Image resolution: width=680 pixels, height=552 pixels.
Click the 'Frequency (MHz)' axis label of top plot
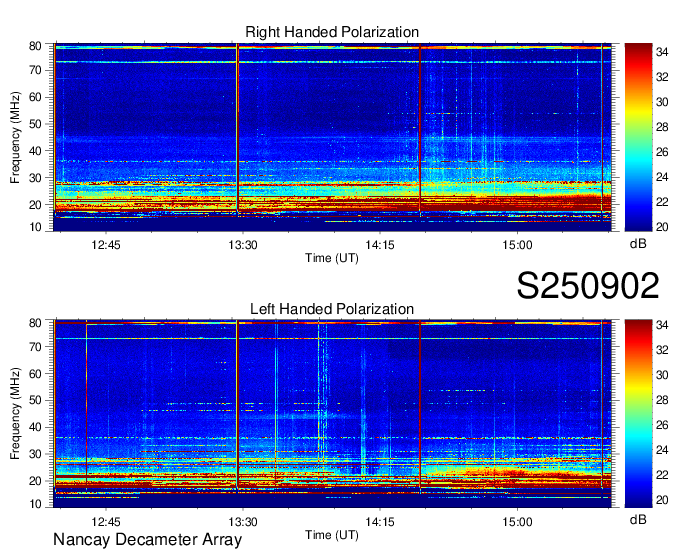click(x=15, y=137)
